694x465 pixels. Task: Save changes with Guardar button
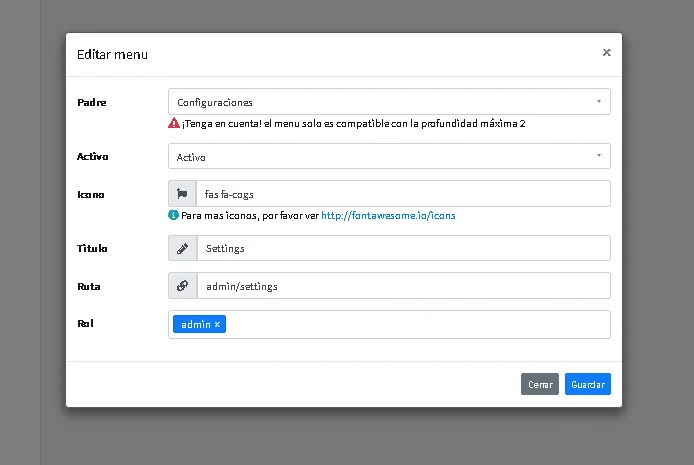(x=588, y=384)
